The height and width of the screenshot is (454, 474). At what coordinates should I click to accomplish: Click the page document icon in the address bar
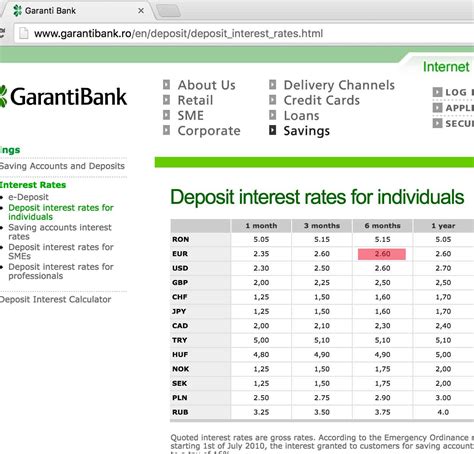24,33
